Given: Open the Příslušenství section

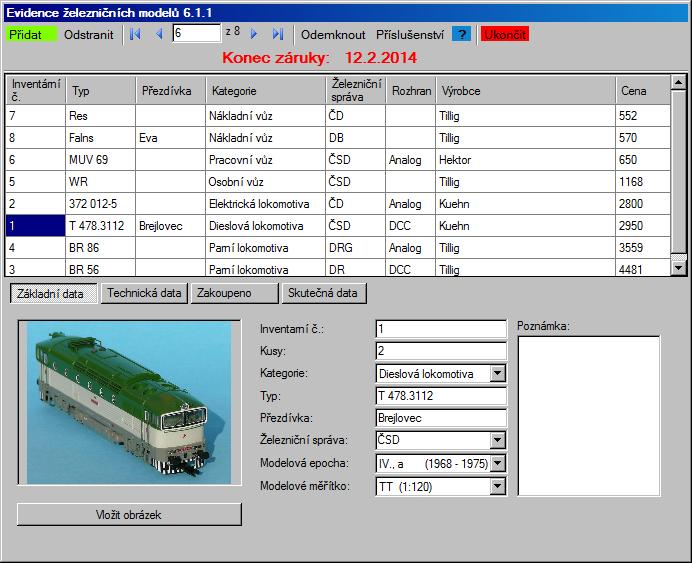Looking at the screenshot, I should coord(410,34).
